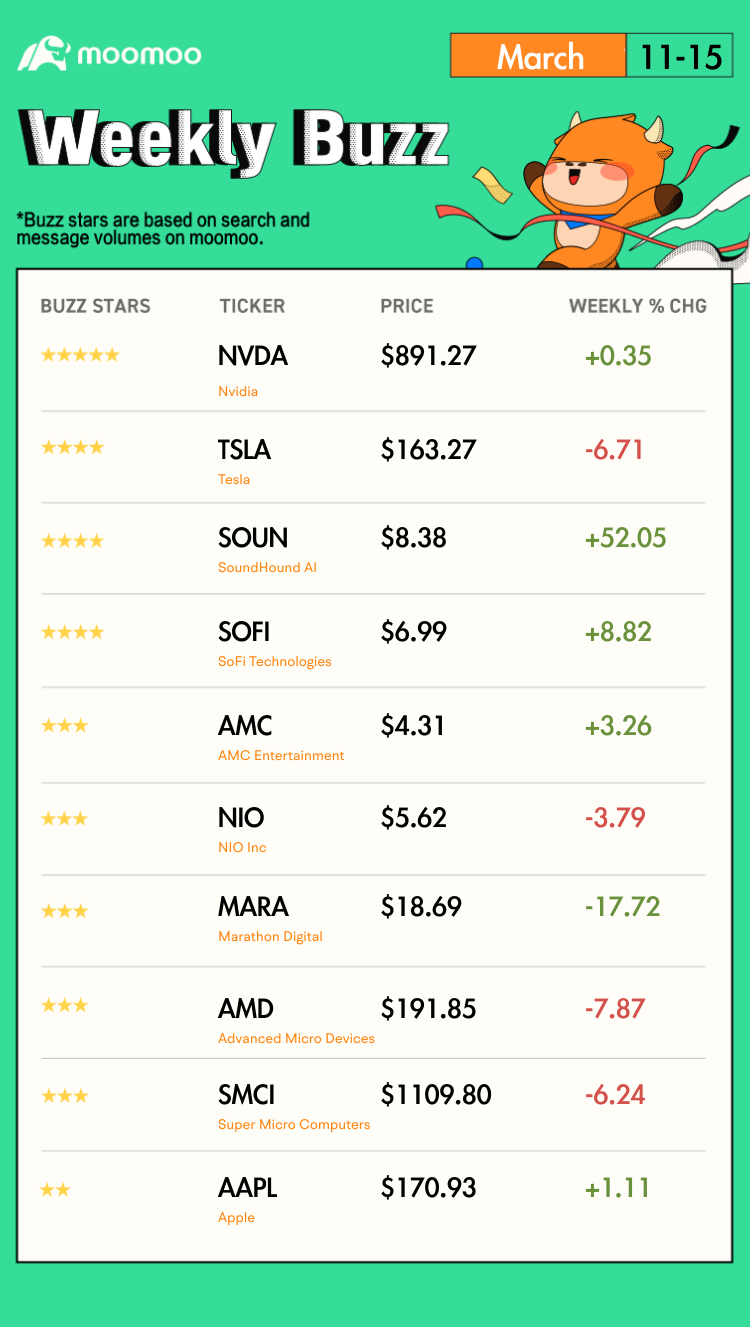Click the four-star rating beside TSLA
The image size is (750, 1327).
pos(72,447)
